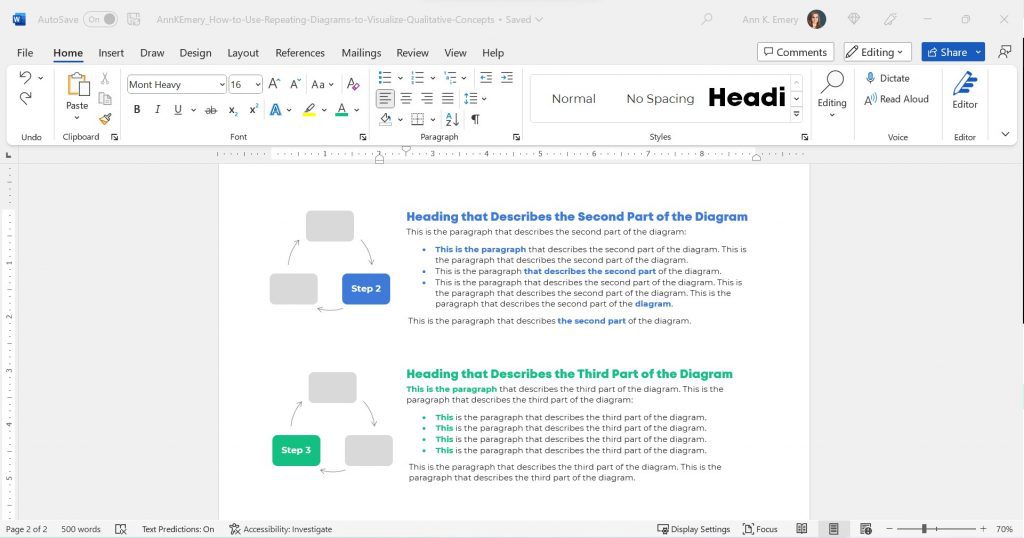Click Accessibility: Investigate
Image resolution: width=1024 pixels, height=538 pixels.
point(281,529)
